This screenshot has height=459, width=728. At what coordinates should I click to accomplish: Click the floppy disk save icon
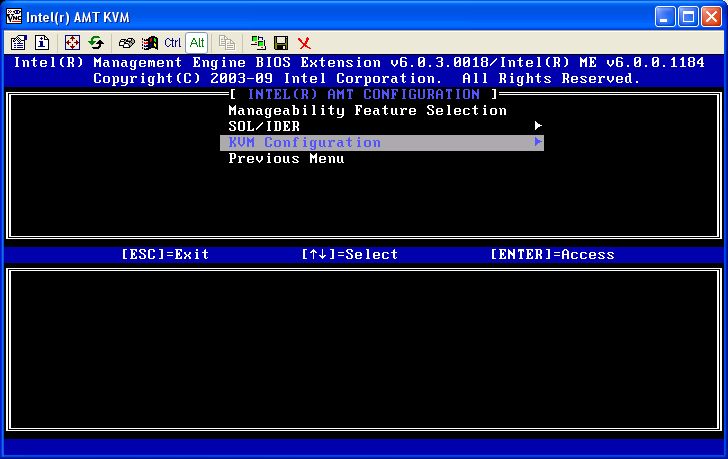(x=281, y=43)
